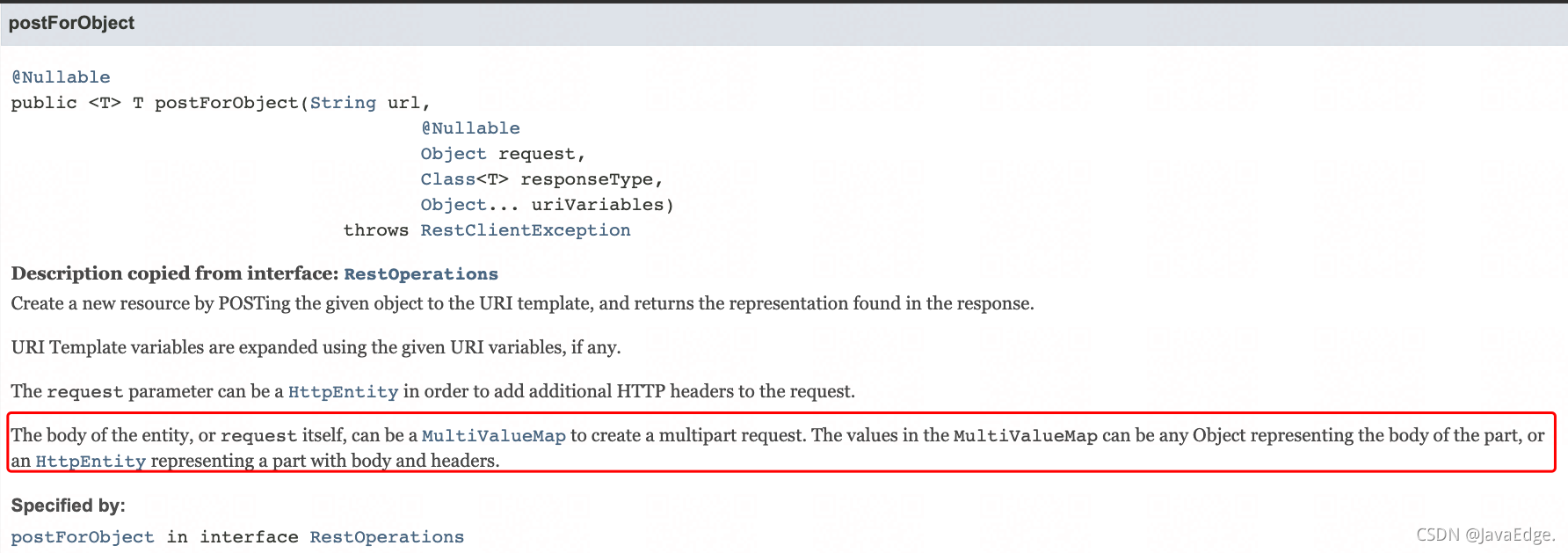The image size is (1568, 553).
Task: Click the 'Create a new resource by POSTing' sentence
Action: 523,303
